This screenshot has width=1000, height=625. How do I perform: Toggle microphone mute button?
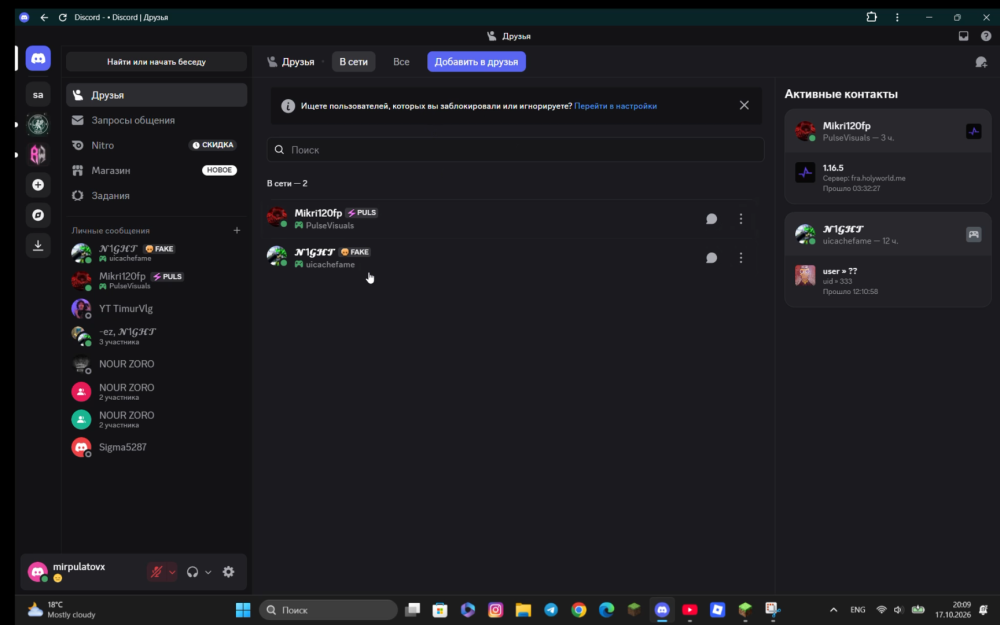click(156, 571)
